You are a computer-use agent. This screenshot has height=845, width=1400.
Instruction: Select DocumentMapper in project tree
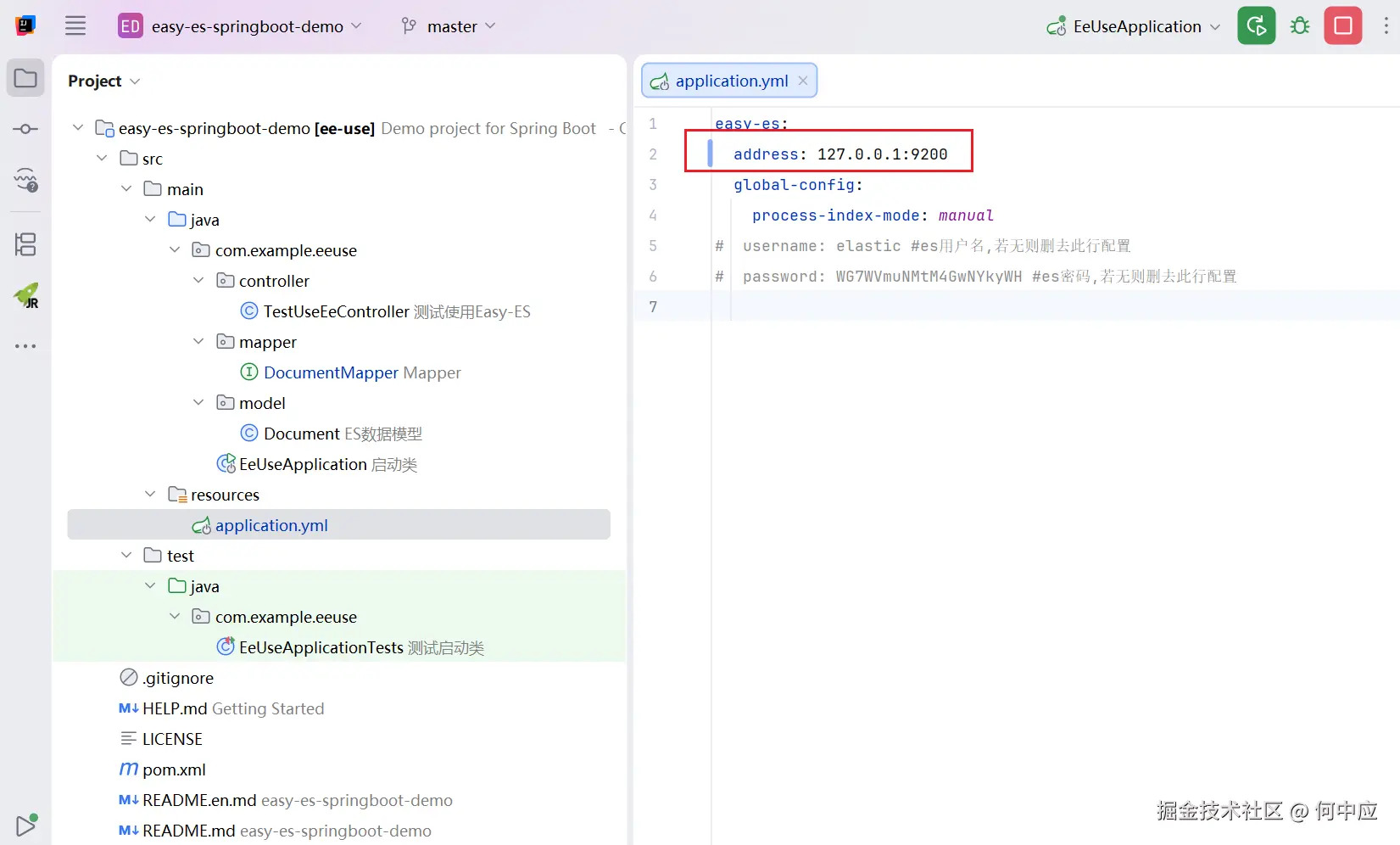click(x=331, y=372)
